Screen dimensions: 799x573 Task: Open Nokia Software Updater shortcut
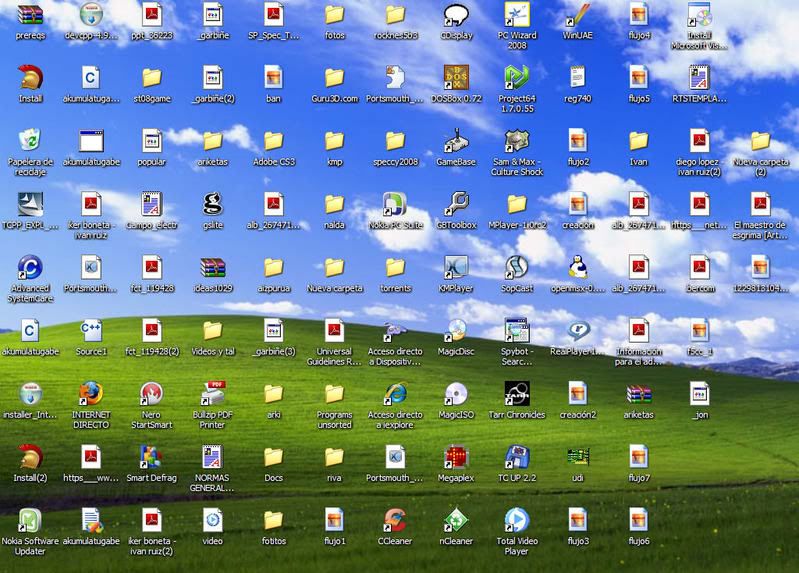[x=30, y=520]
